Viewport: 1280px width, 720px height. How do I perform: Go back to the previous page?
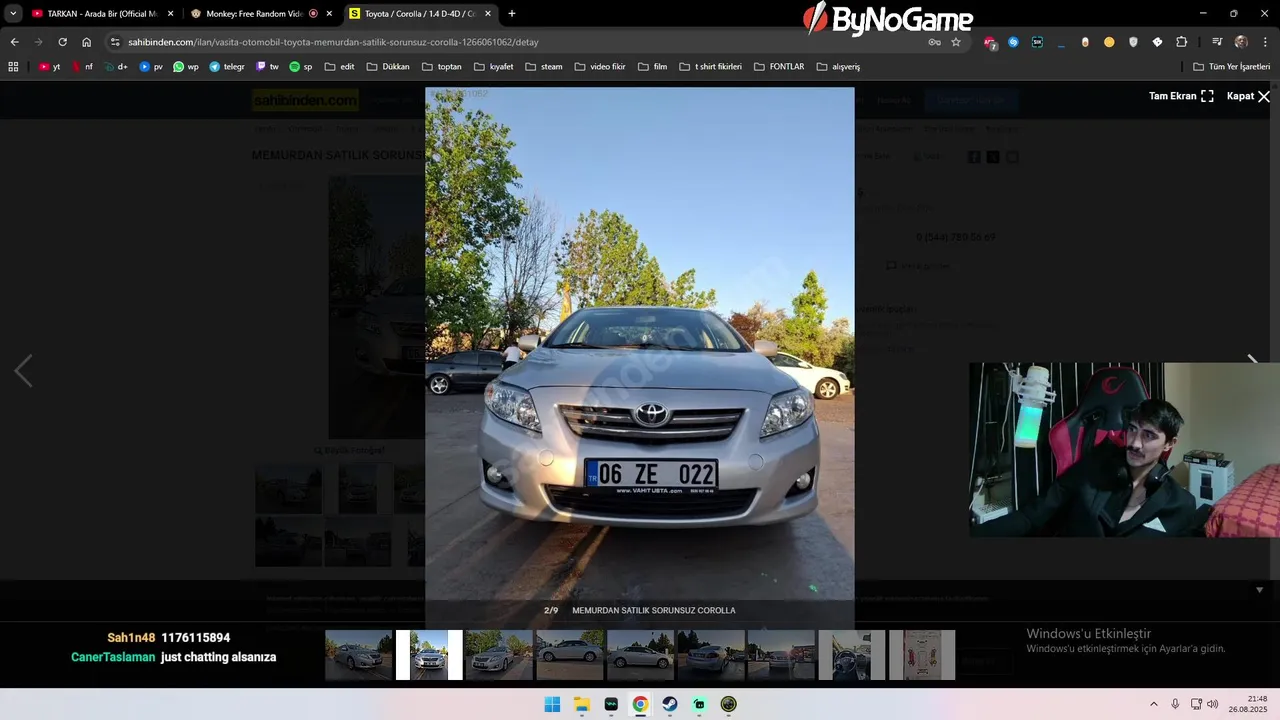[x=14, y=42]
